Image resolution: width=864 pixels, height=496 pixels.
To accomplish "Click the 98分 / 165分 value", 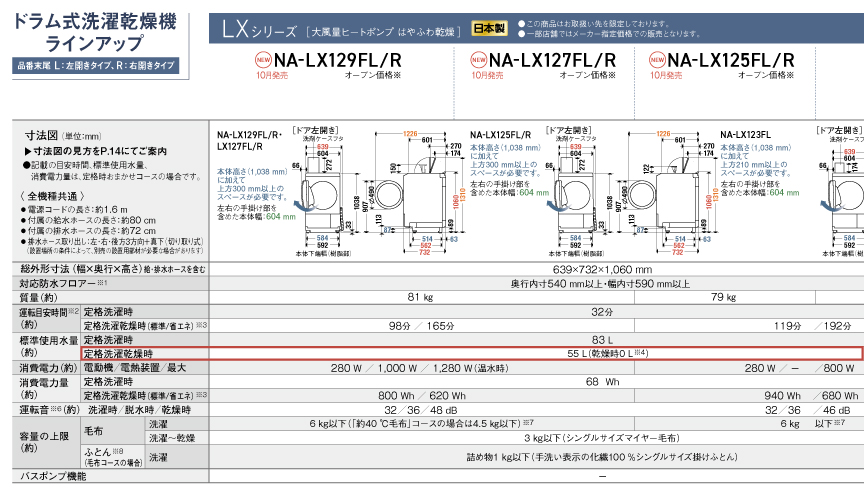I will [x=422, y=326].
